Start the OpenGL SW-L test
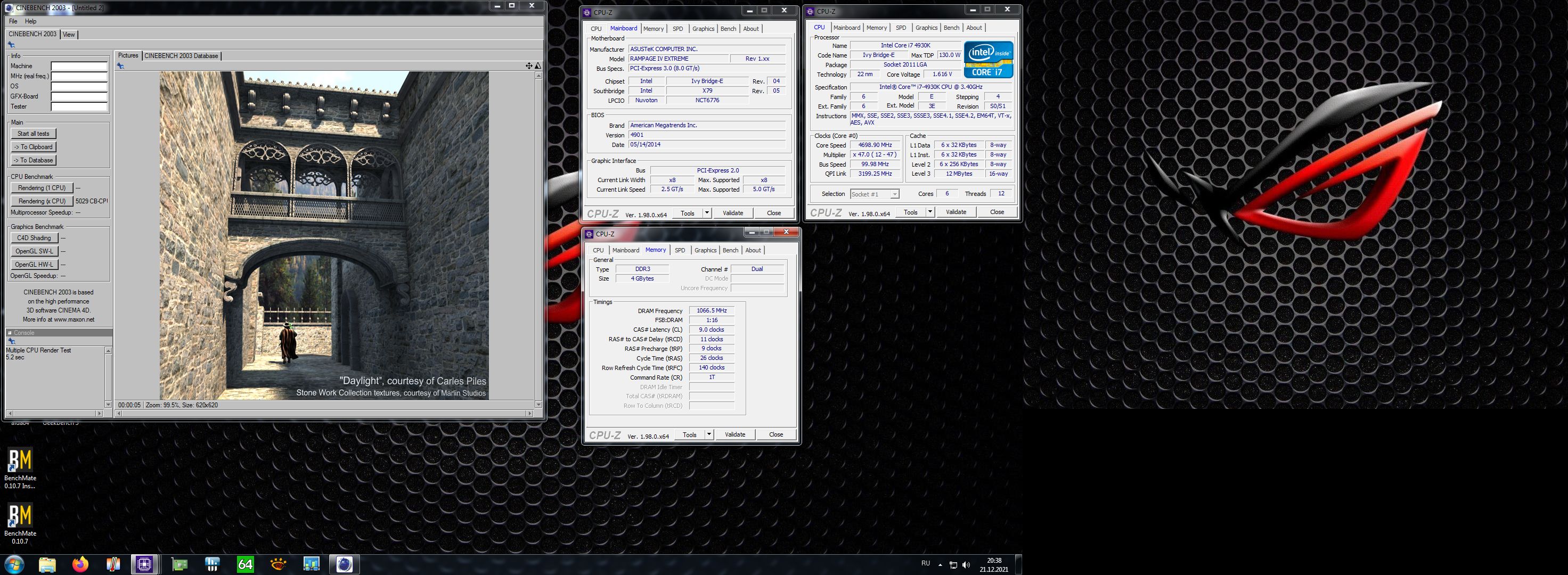The image size is (1568, 575). click(x=34, y=251)
